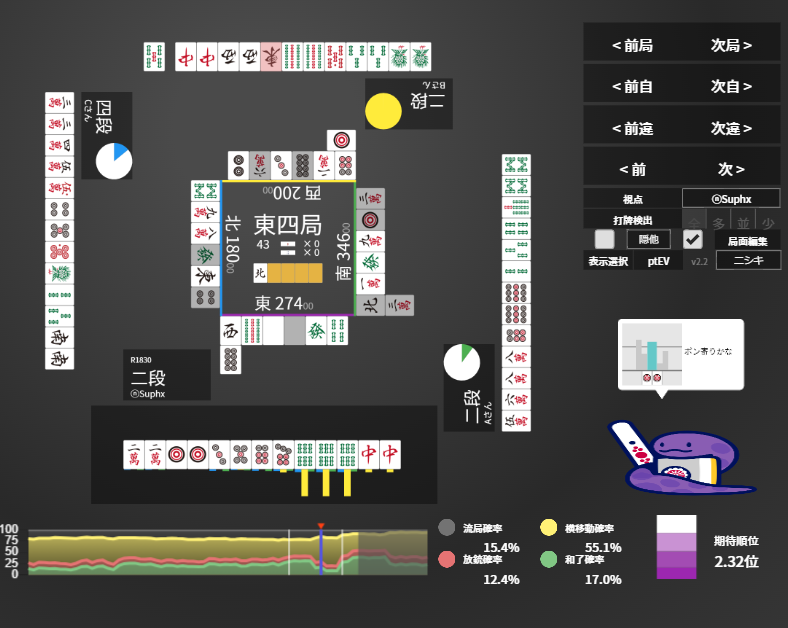Jump to previous own turn <前自
This screenshot has width=788, height=628.
632,87
